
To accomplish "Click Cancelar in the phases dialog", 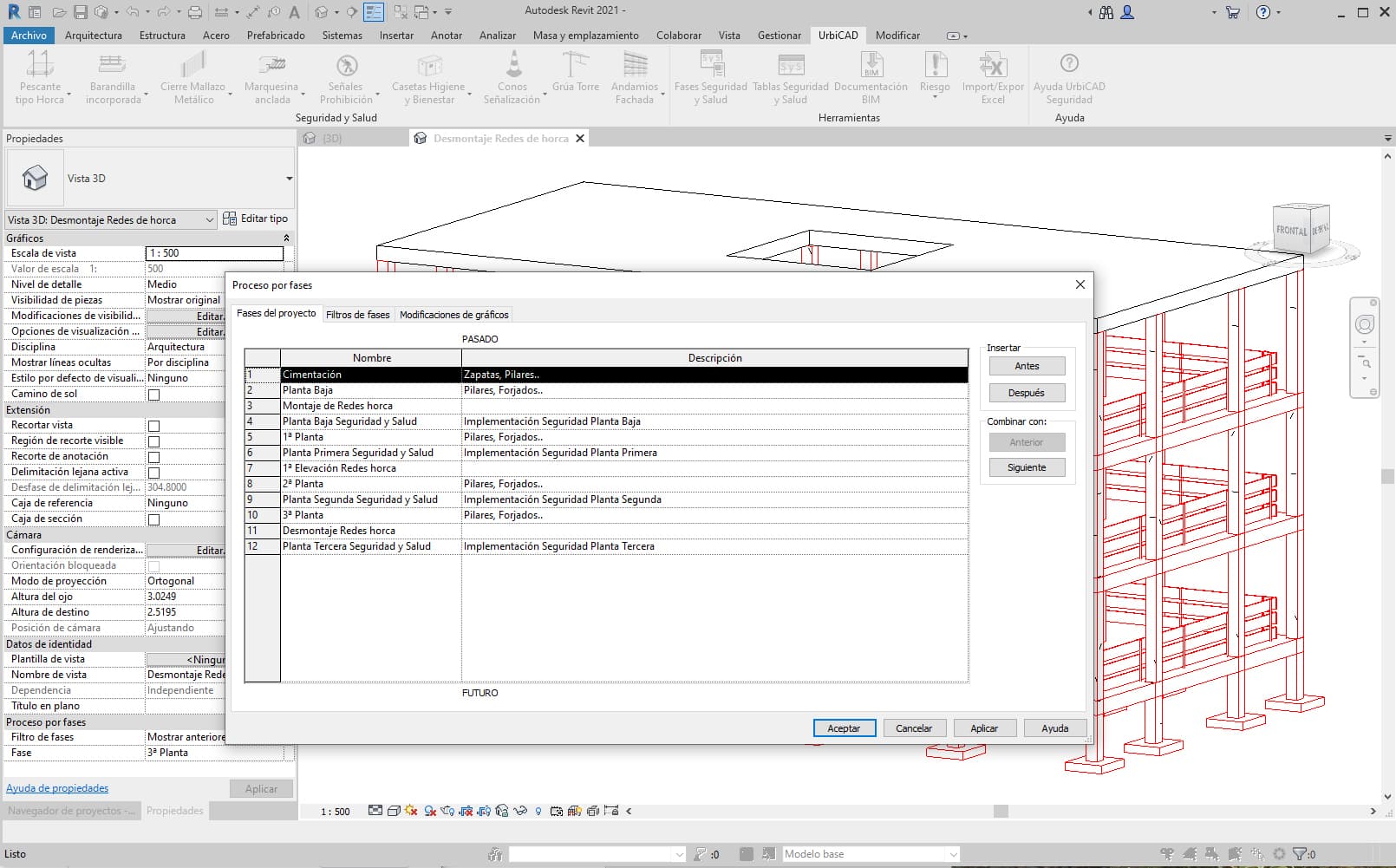I will [x=914, y=728].
